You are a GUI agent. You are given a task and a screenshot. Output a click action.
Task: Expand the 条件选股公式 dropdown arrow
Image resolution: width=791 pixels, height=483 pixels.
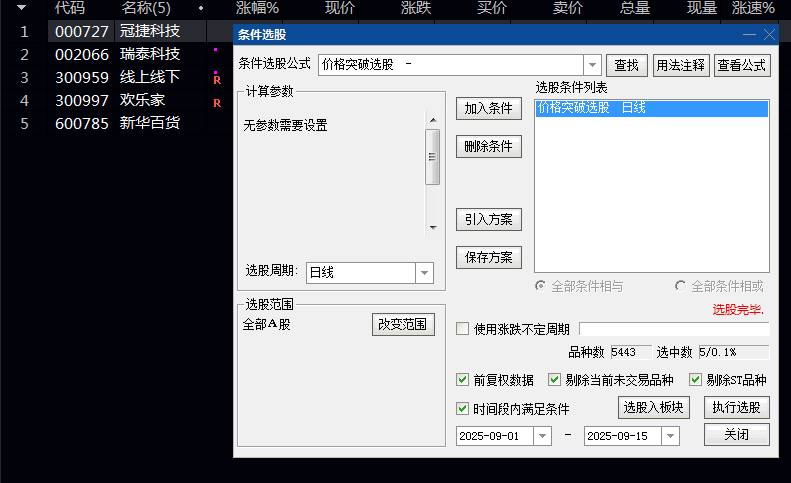click(592, 65)
